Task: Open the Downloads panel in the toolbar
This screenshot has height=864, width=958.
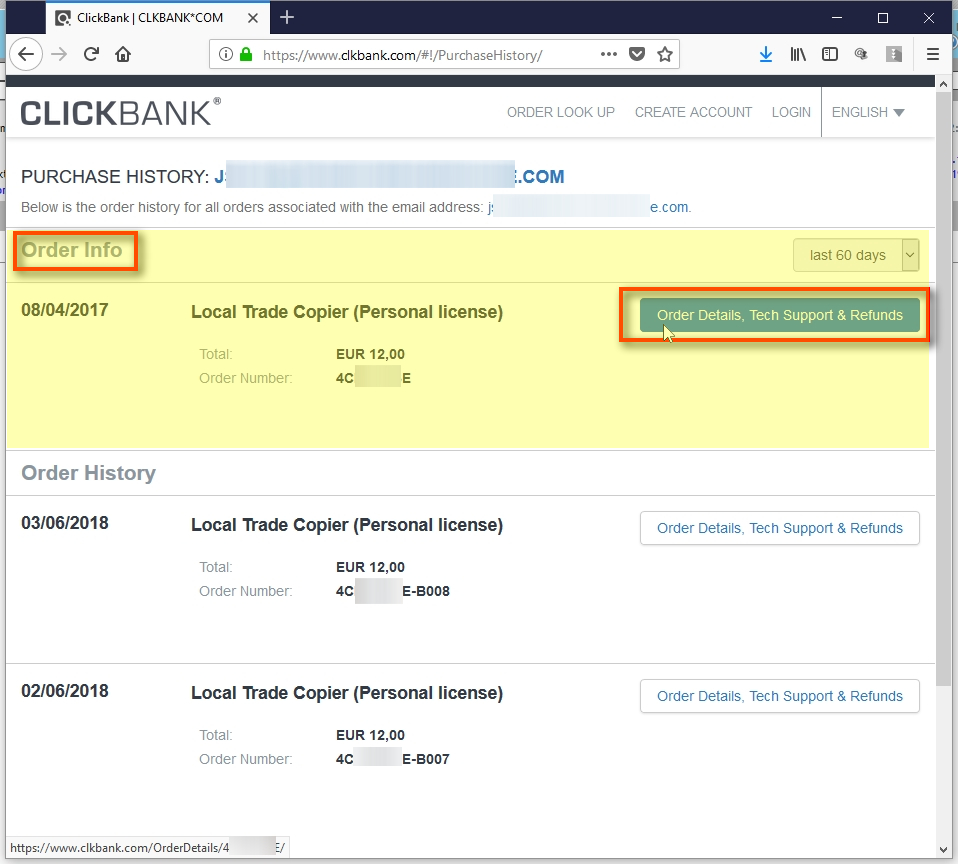Action: (766, 54)
